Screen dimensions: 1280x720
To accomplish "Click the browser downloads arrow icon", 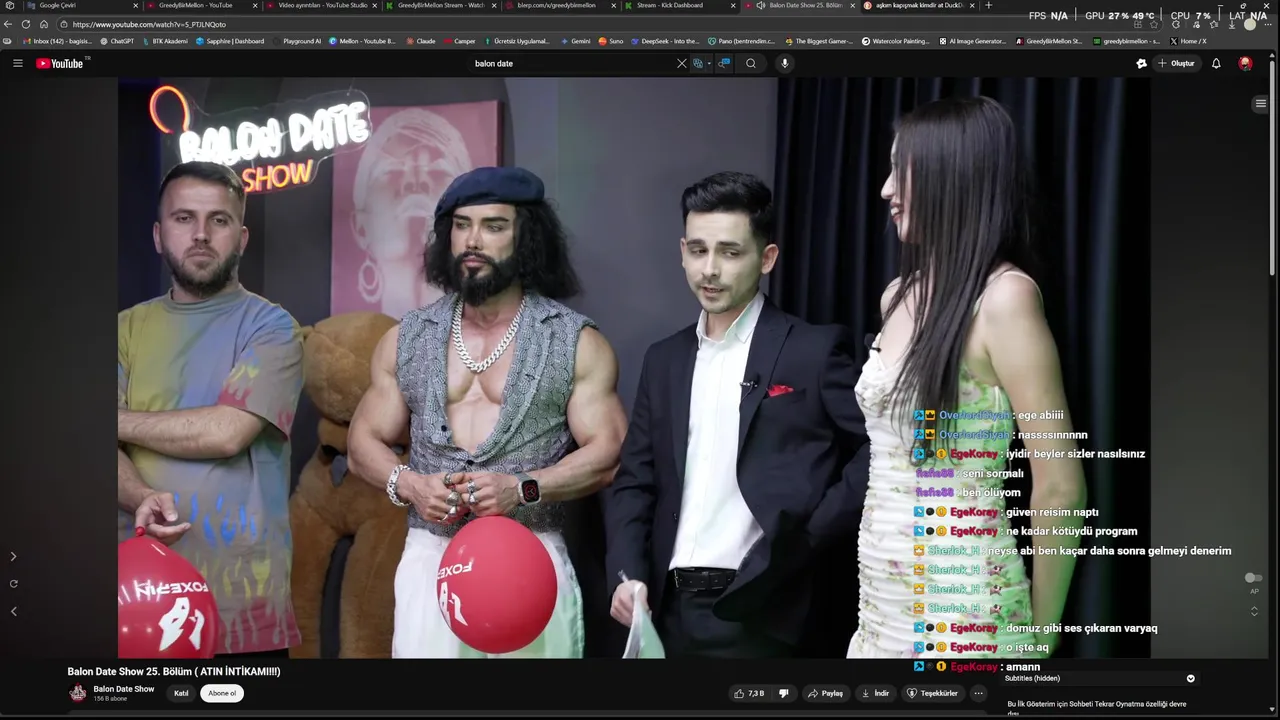I will tap(1232, 24).
